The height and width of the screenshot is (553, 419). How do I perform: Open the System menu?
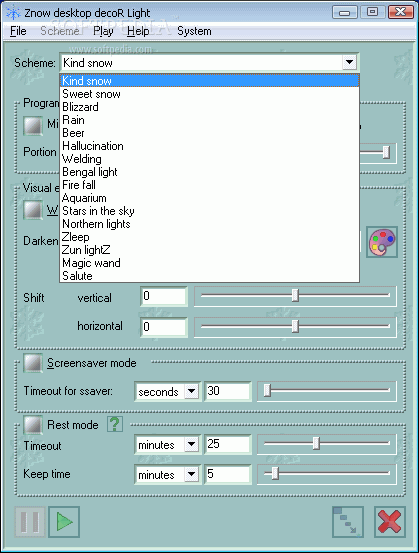(x=194, y=31)
